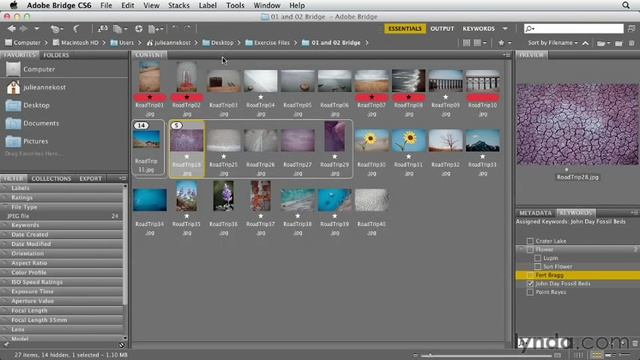Screen dimensions: 640x360
Task: Switch to Essentials workspace
Action: tap(404, 29)
